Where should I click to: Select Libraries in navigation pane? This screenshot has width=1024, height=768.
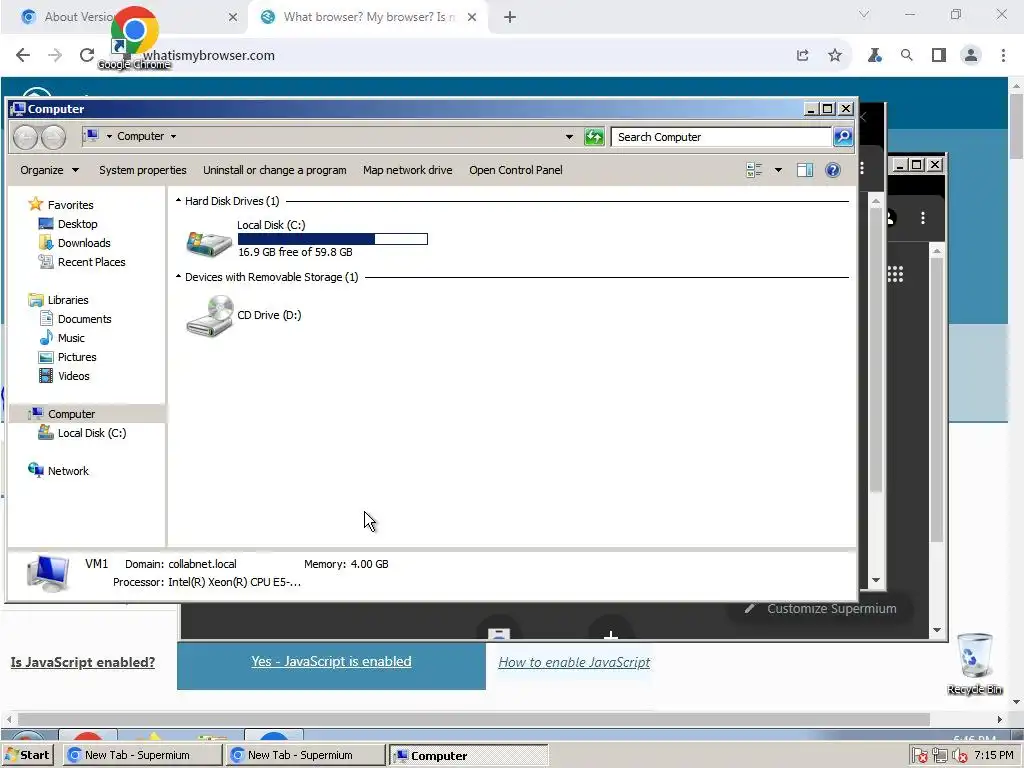[x=68, y=300]
